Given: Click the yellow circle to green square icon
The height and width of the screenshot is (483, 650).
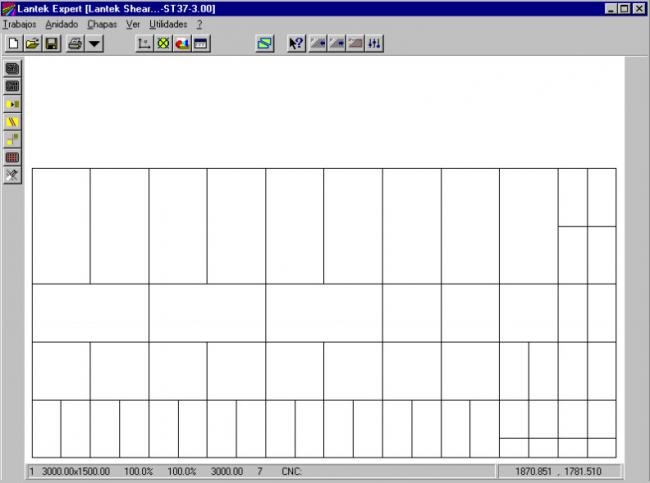Looking at the screenshot, I should 12,104.
